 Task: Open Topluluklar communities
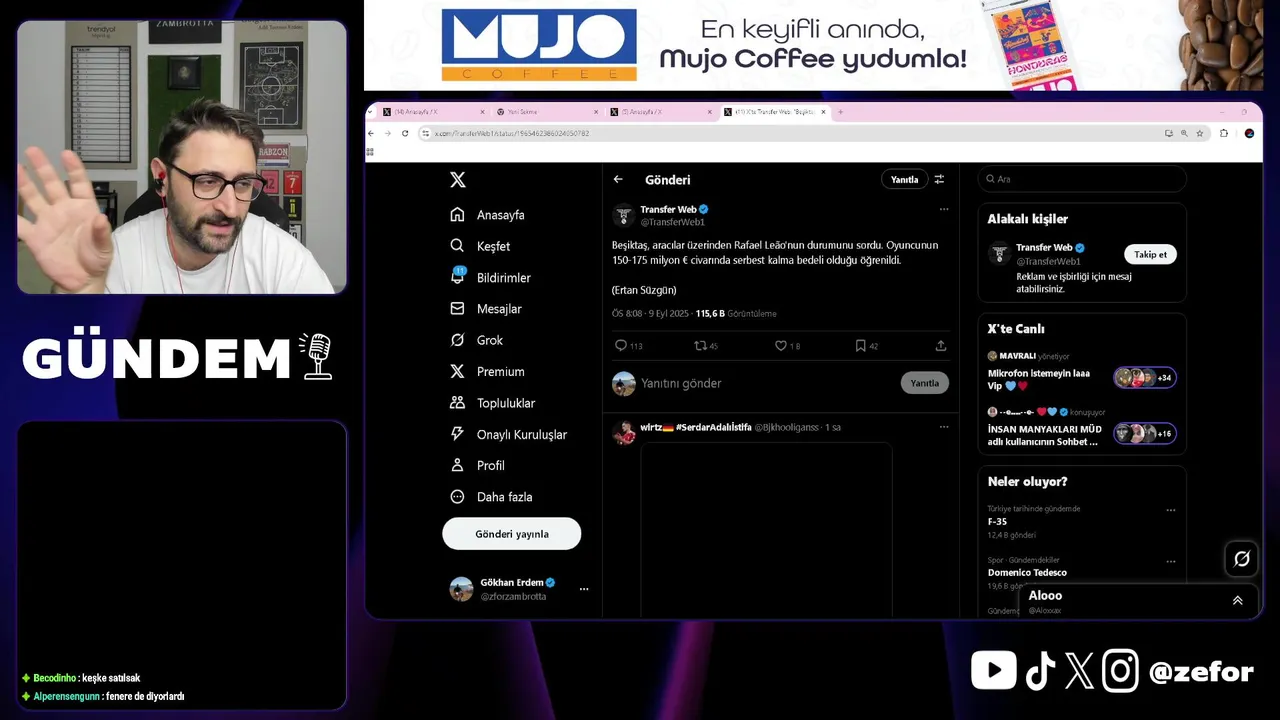[x=492, y=403]
